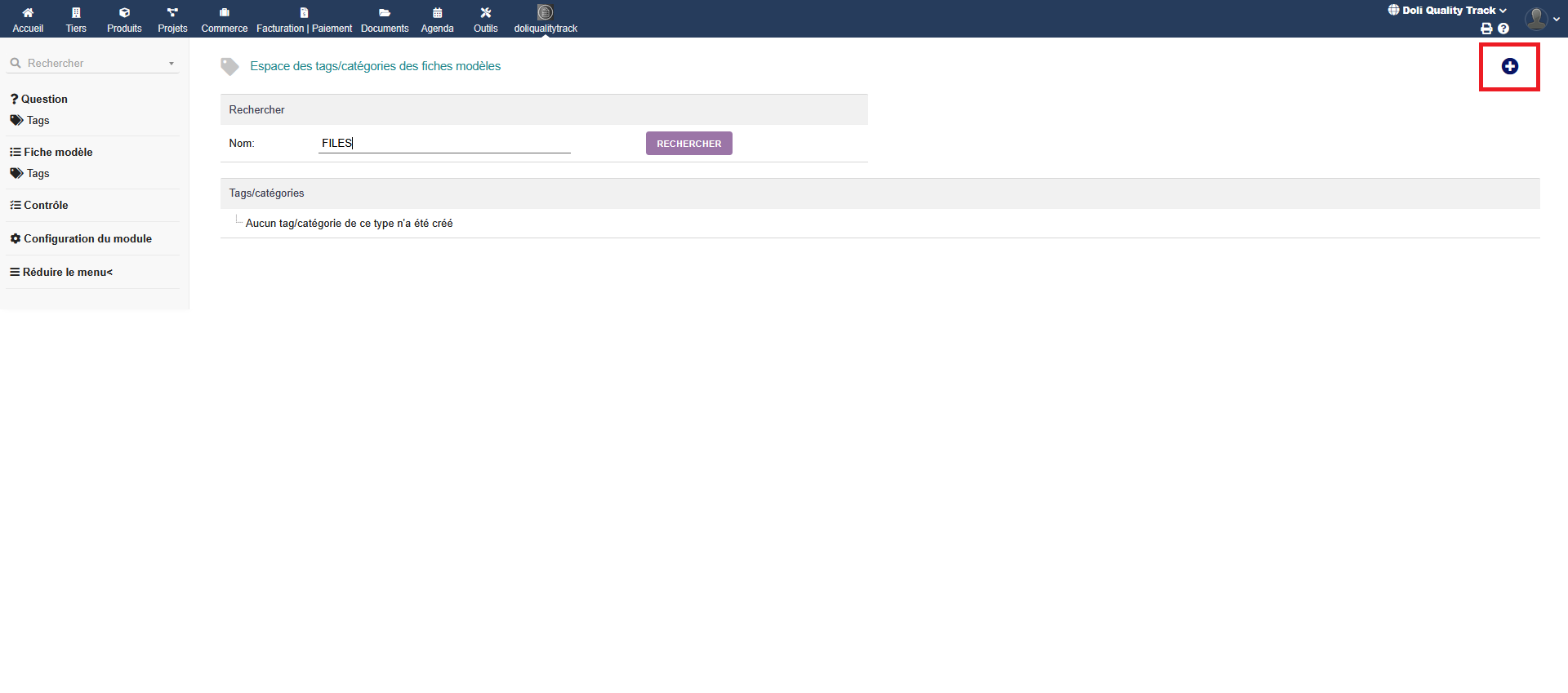Open Configuration du module link
Viewport: 1568px width, 693px height.
[87, 239]
